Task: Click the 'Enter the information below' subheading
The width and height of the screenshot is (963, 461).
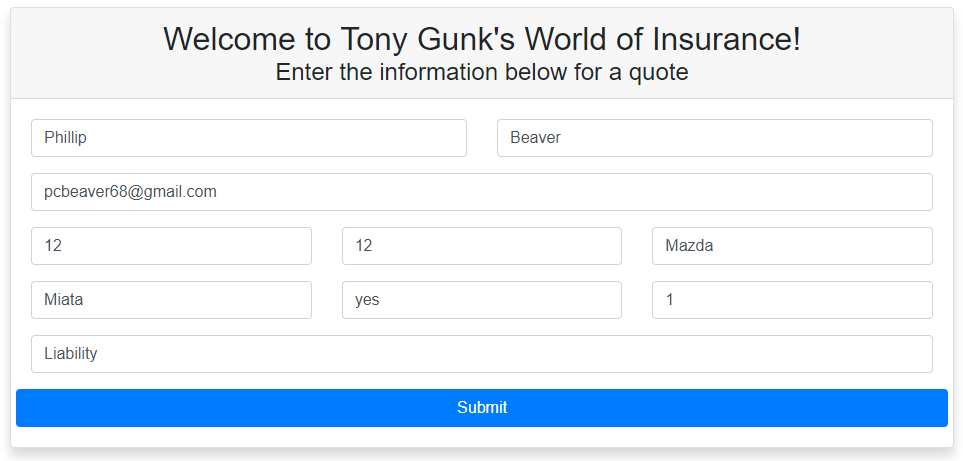Action: pos(481,73)
